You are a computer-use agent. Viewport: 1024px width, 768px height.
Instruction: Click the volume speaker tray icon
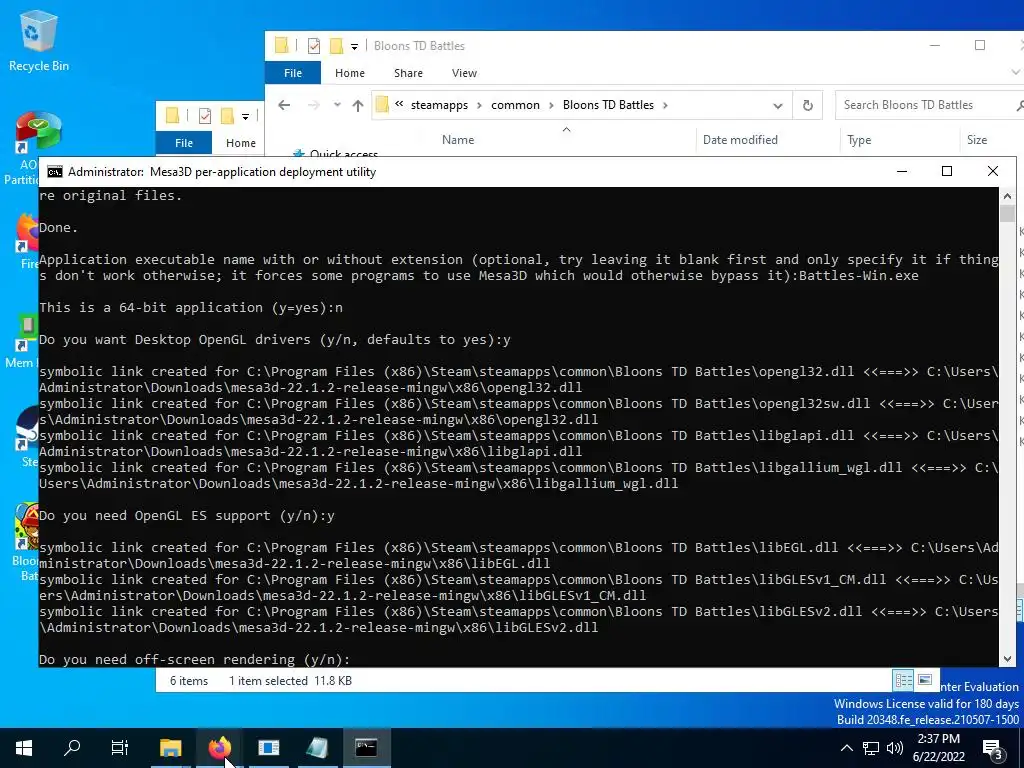[895, 748]
